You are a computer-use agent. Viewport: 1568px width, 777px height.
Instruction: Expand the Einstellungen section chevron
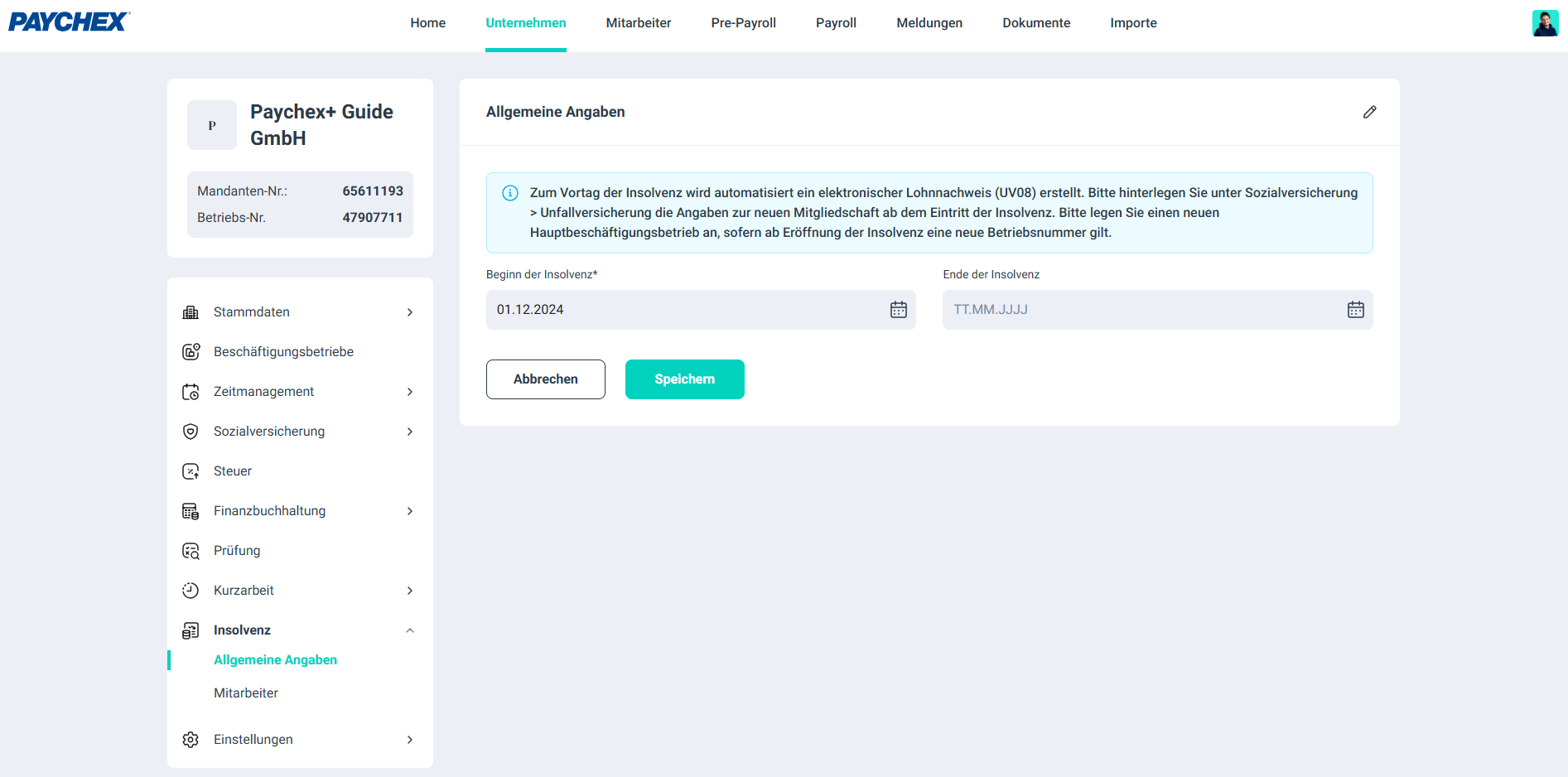[x=410, y=740]
